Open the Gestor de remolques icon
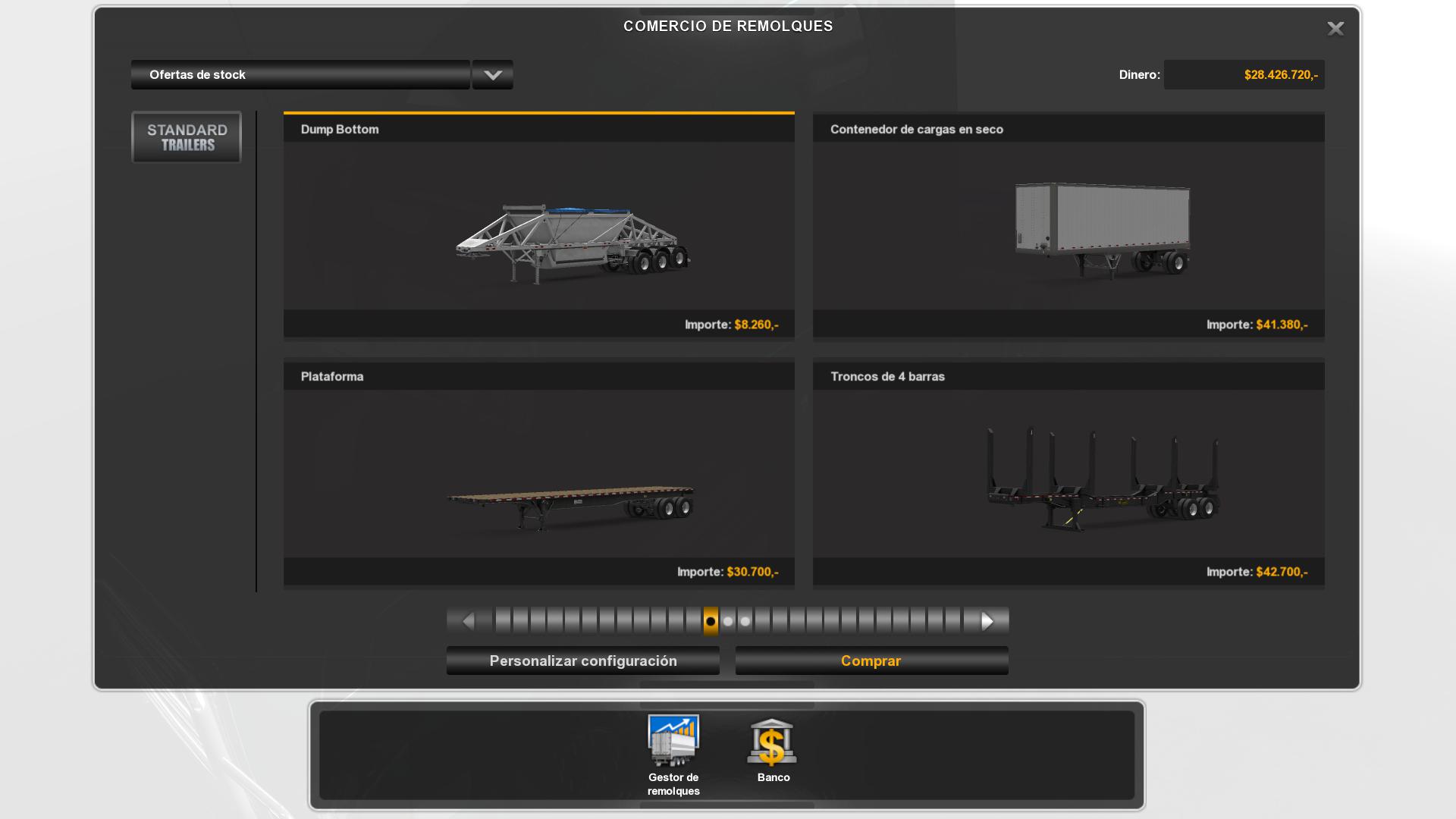Screen dimensions: 1456x819 point(673,742)
